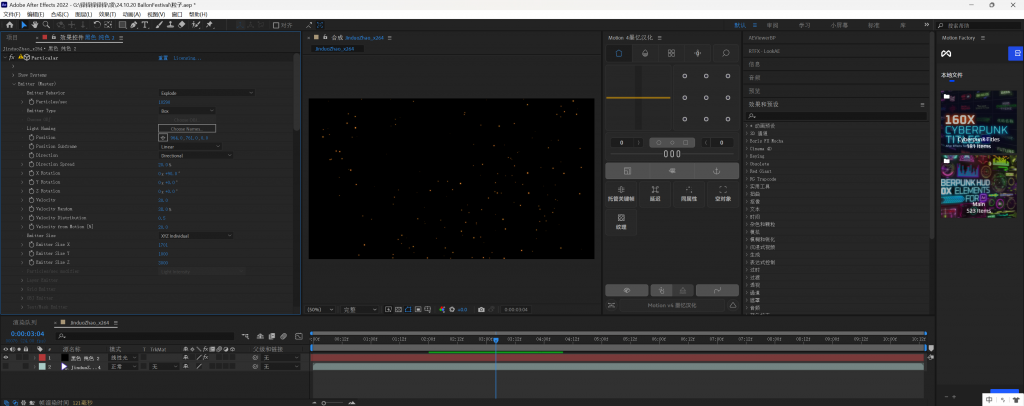This screenshot has height=406, width=1024.
Task: Select the Hand tool in toolbar
Action: (x=37, y=25)
